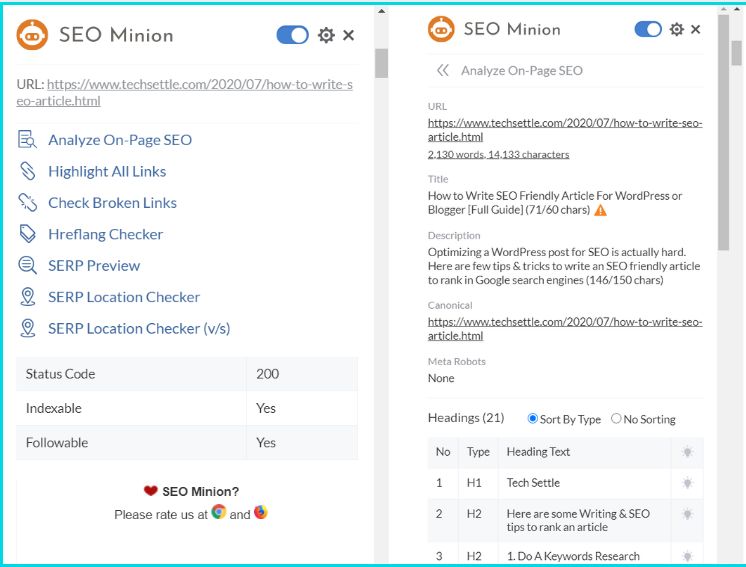Screen dimensions: 746x567
Task: Rate SEO Minion on Chrome icon
Action: (x=219, y=512)
